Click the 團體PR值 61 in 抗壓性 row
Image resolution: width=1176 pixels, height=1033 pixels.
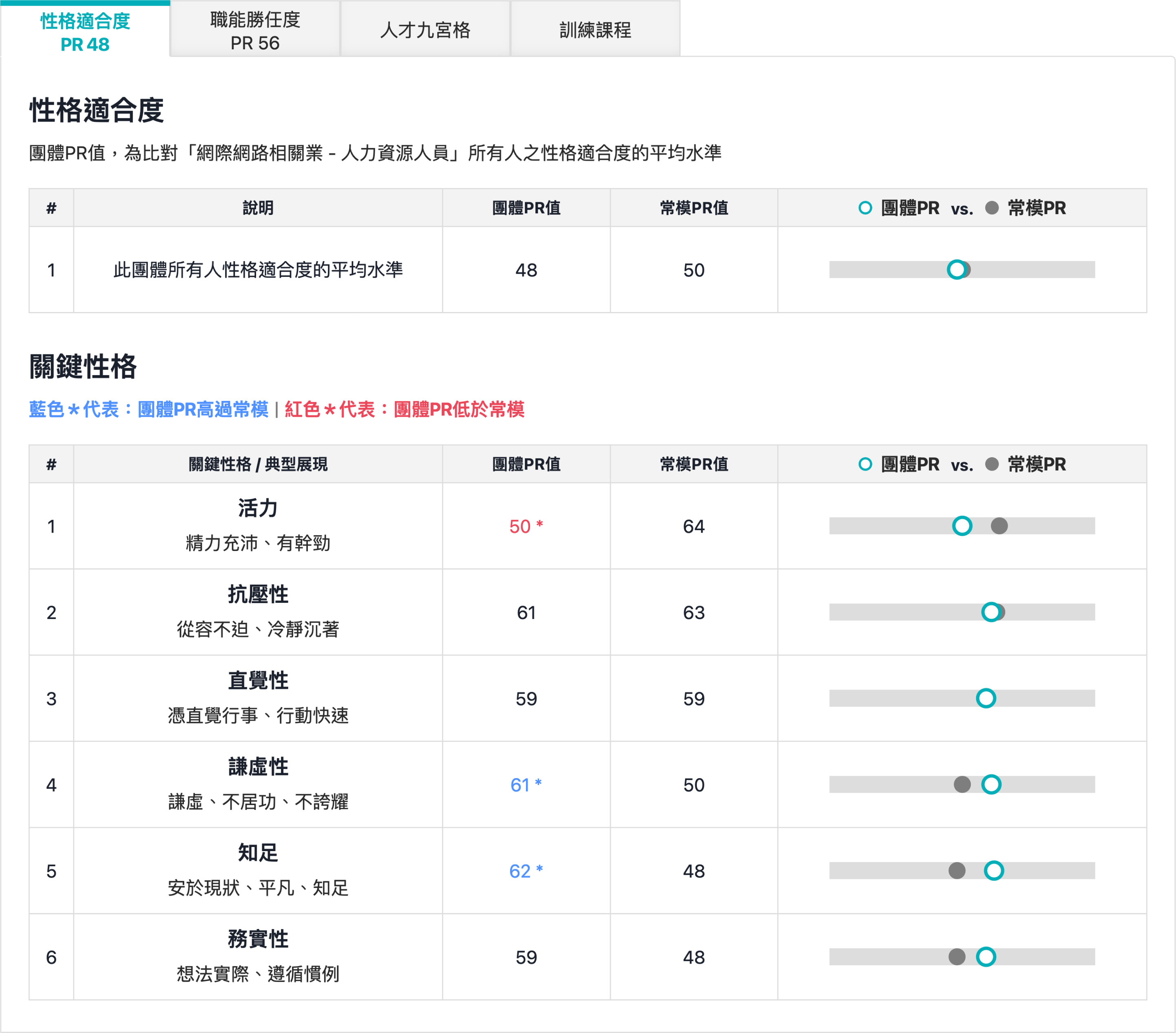(x=526, y=612)
